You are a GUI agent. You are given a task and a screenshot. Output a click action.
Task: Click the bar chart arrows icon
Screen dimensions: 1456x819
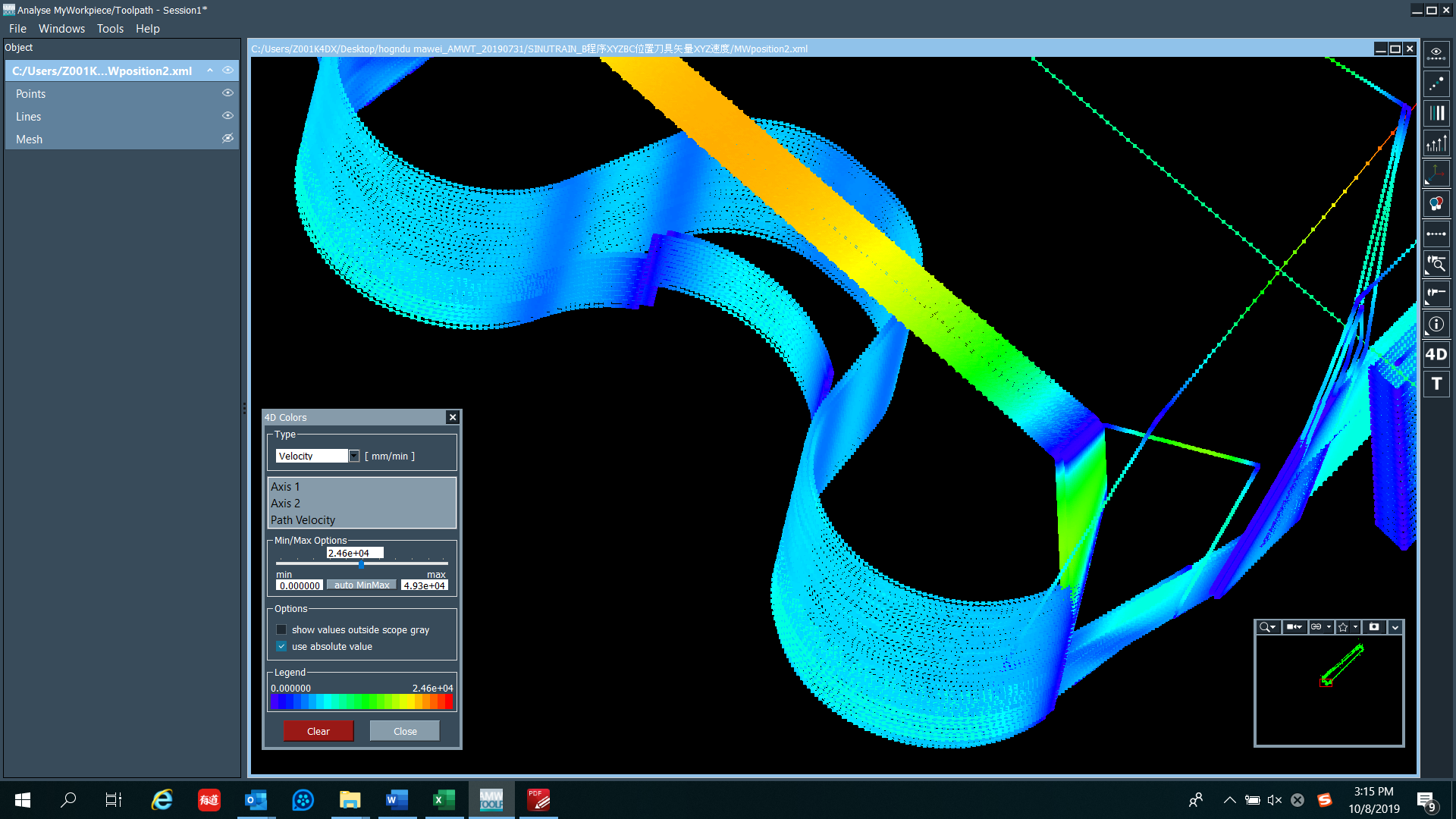1436,143
